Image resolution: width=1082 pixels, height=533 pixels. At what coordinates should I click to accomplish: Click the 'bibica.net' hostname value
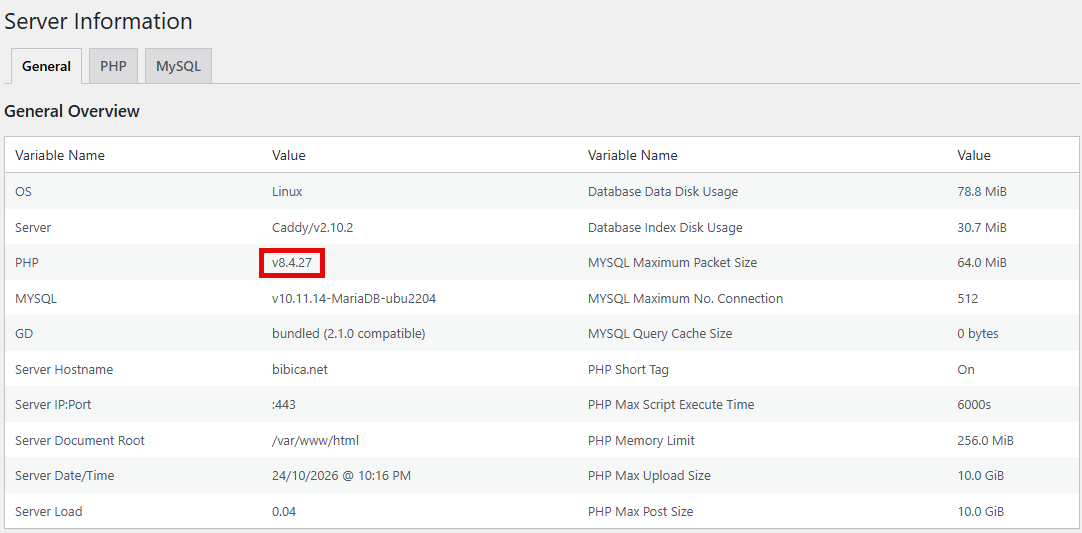point(299,369)
